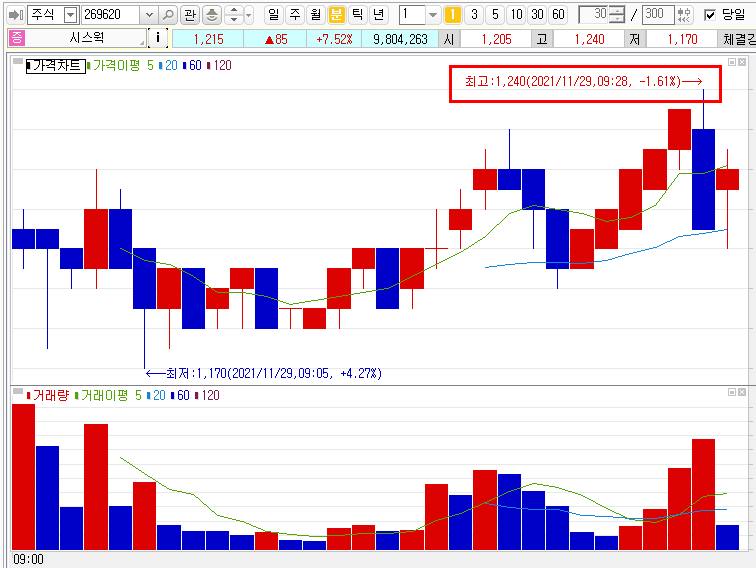Select the 가격차트 legend label
The width and height of the screenshot is (756, 568).
pos(56,66)
